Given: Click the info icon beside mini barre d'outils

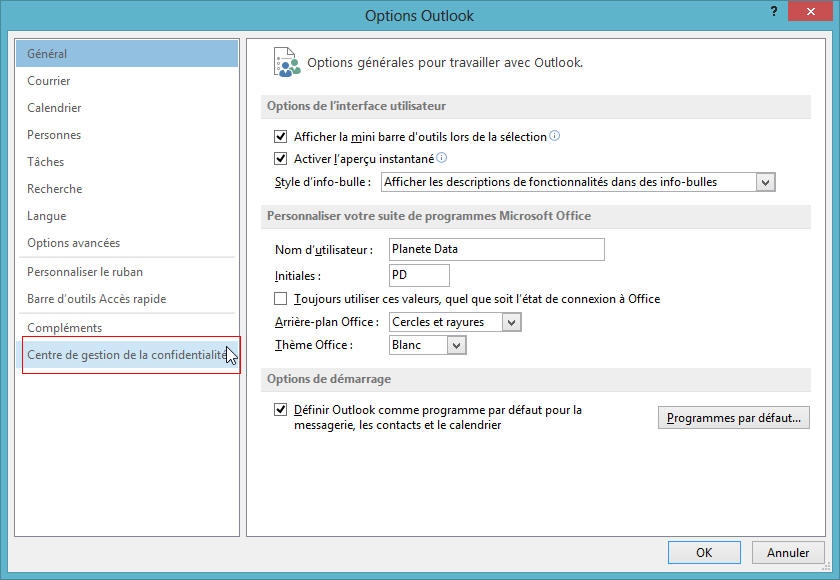Looking at the screenshot, I should tap(554, 136).
